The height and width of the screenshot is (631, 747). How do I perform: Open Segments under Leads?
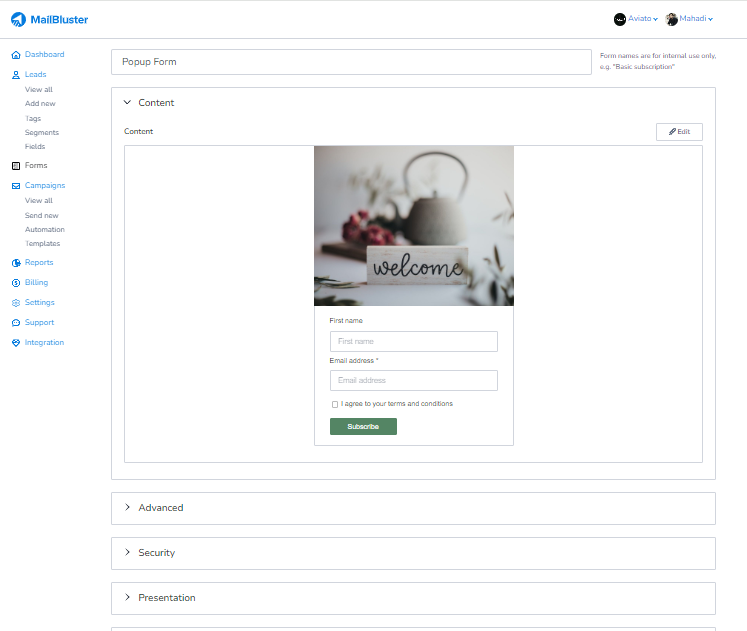point(42,132)
